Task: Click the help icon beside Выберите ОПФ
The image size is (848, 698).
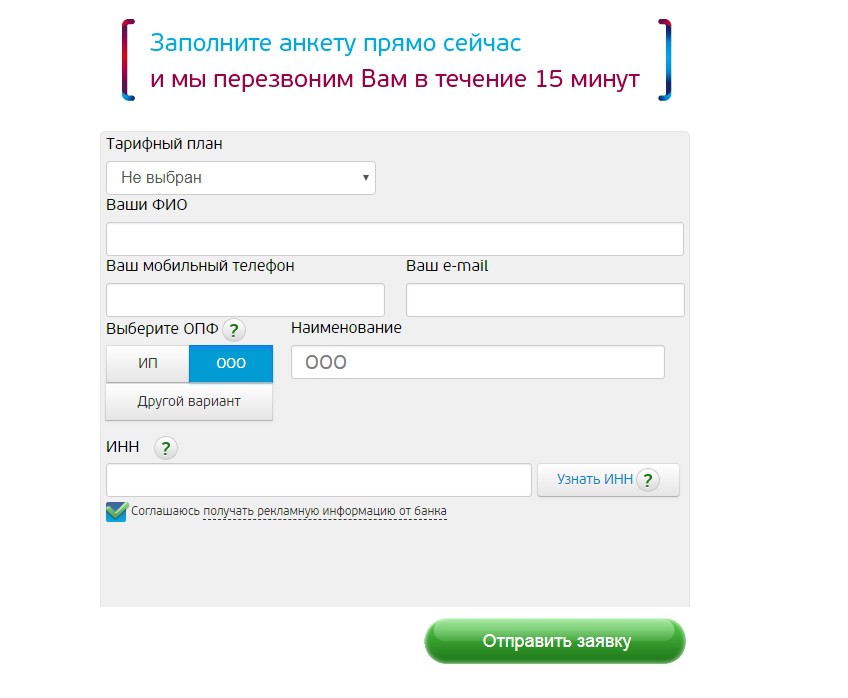Action: point(233,329)
